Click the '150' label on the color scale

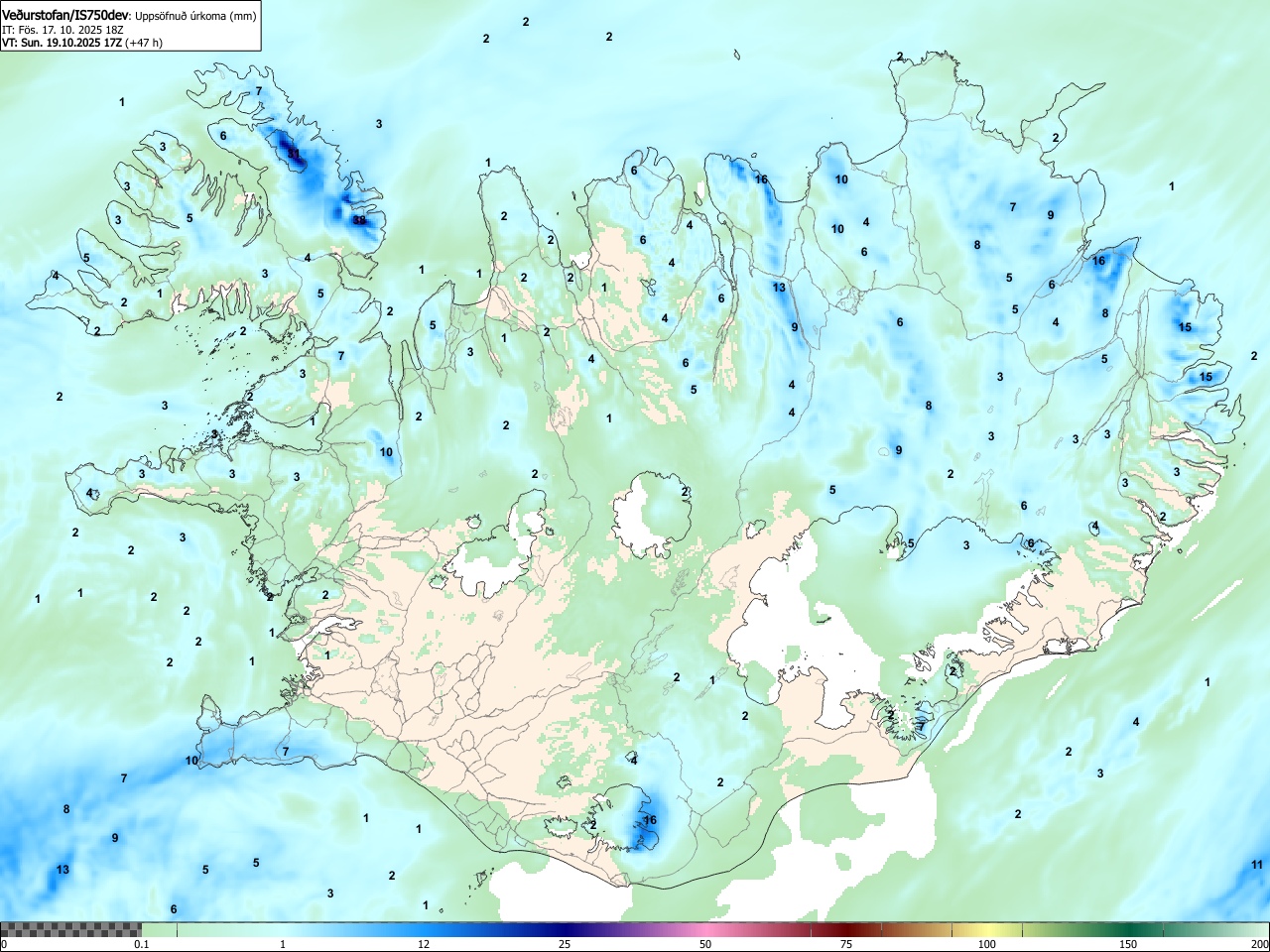pyautogui.click(x=1128, y=944)
